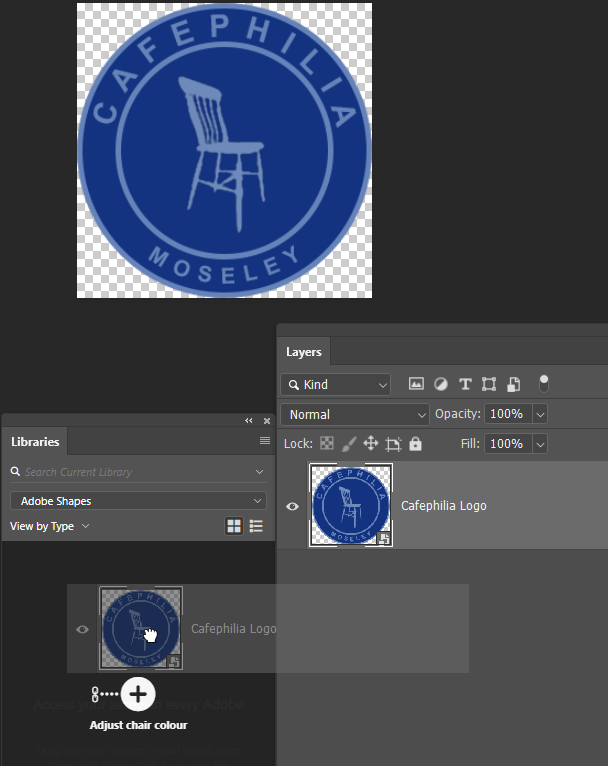Select Cafephilia Logo layer thumbnail in Layers

pos(351,505)
